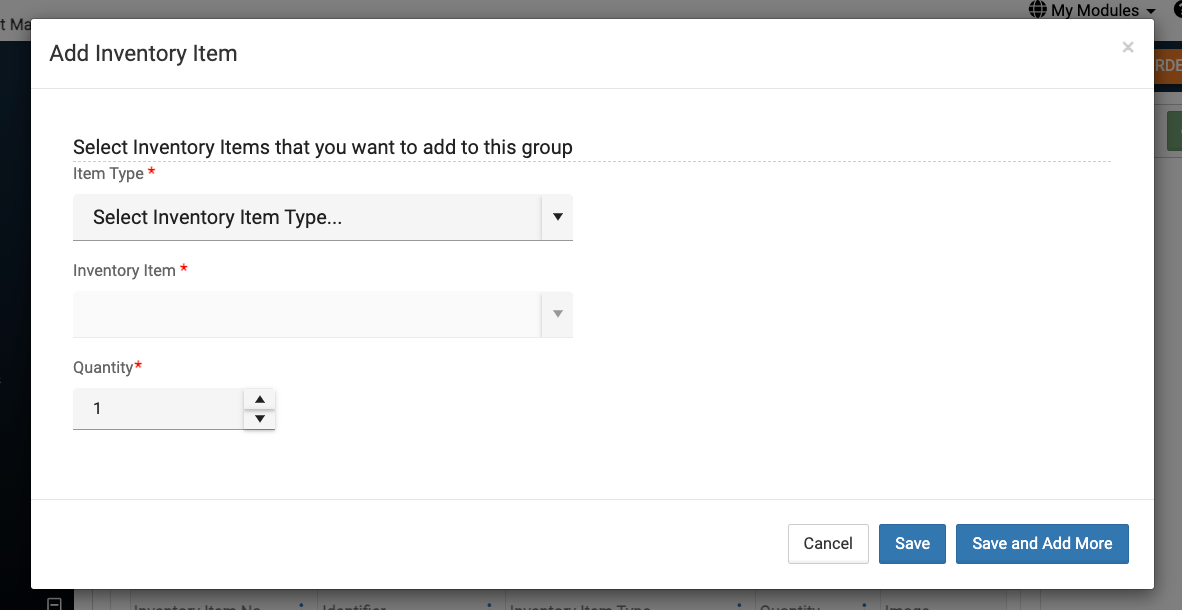Open the Quantity column options dots
This screenshot has width=1182, height=610.
pos(862,604)
